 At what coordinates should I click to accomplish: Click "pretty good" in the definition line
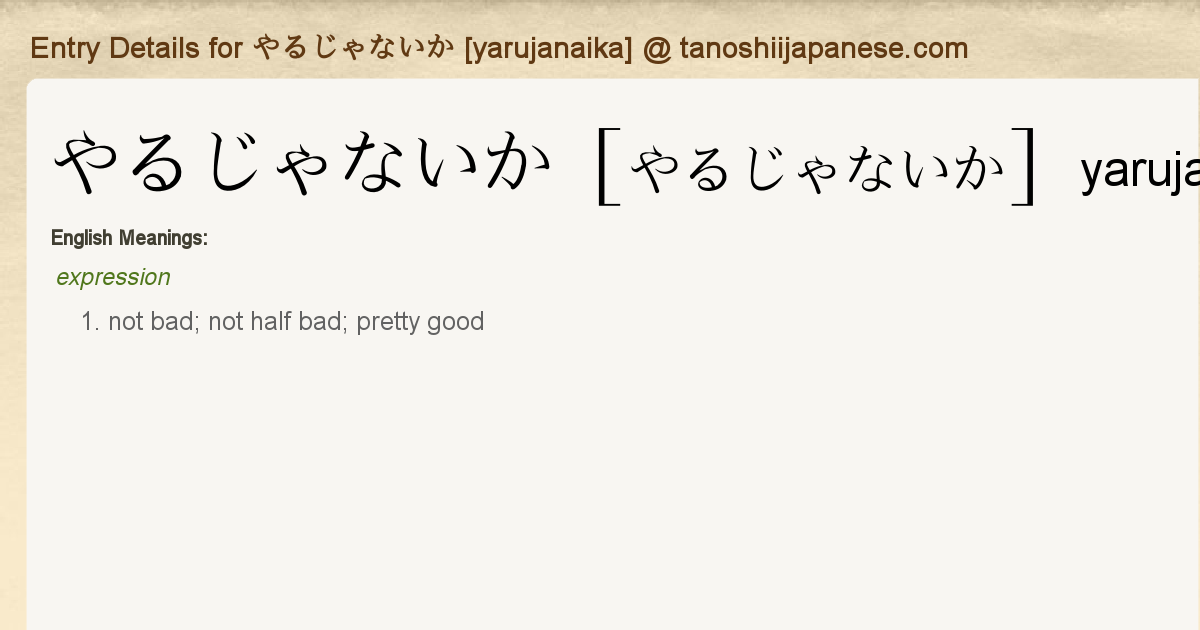[x=420, y=322]
